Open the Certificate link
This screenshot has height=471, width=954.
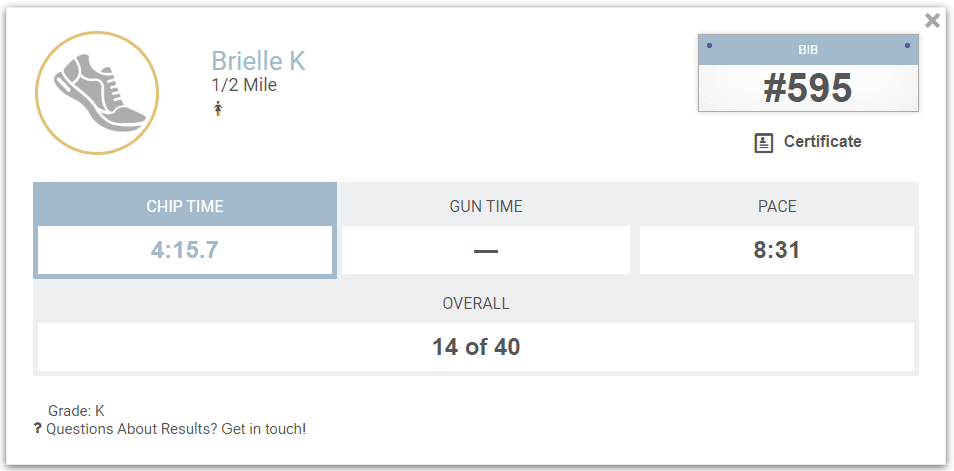tap(822, 142)
